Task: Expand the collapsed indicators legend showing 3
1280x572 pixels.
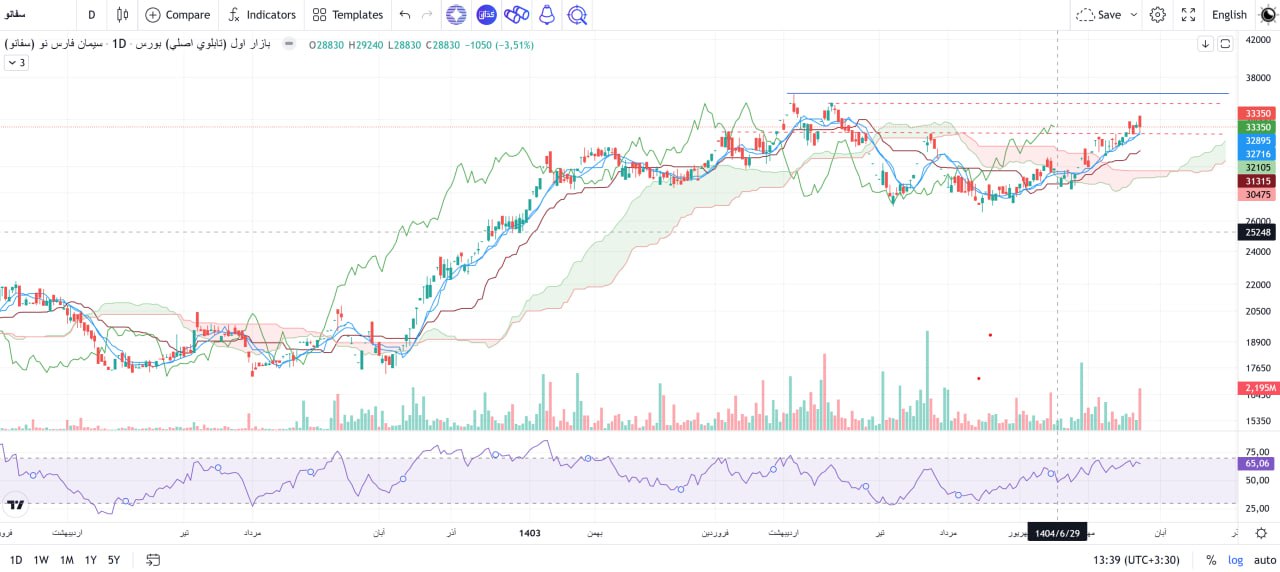Action: [x=16, y=62]
